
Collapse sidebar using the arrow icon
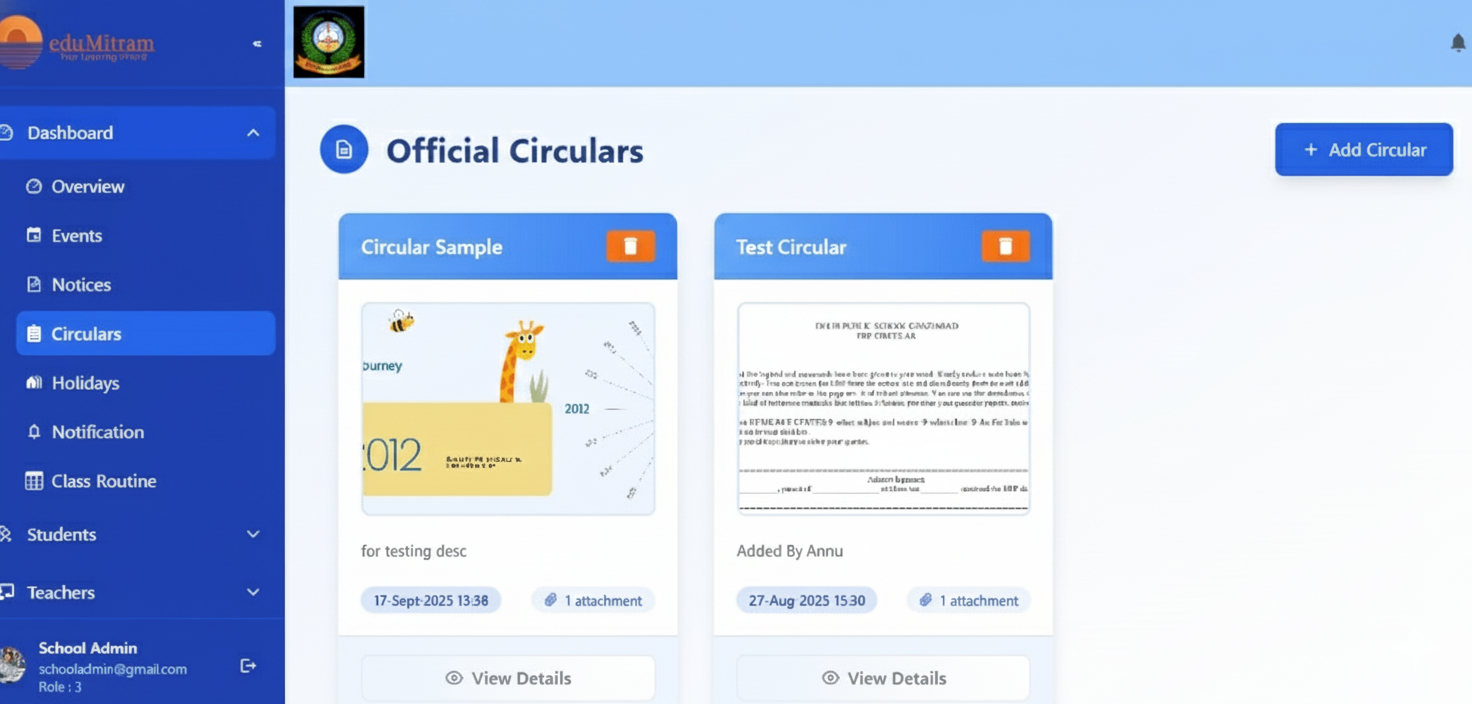257,44
